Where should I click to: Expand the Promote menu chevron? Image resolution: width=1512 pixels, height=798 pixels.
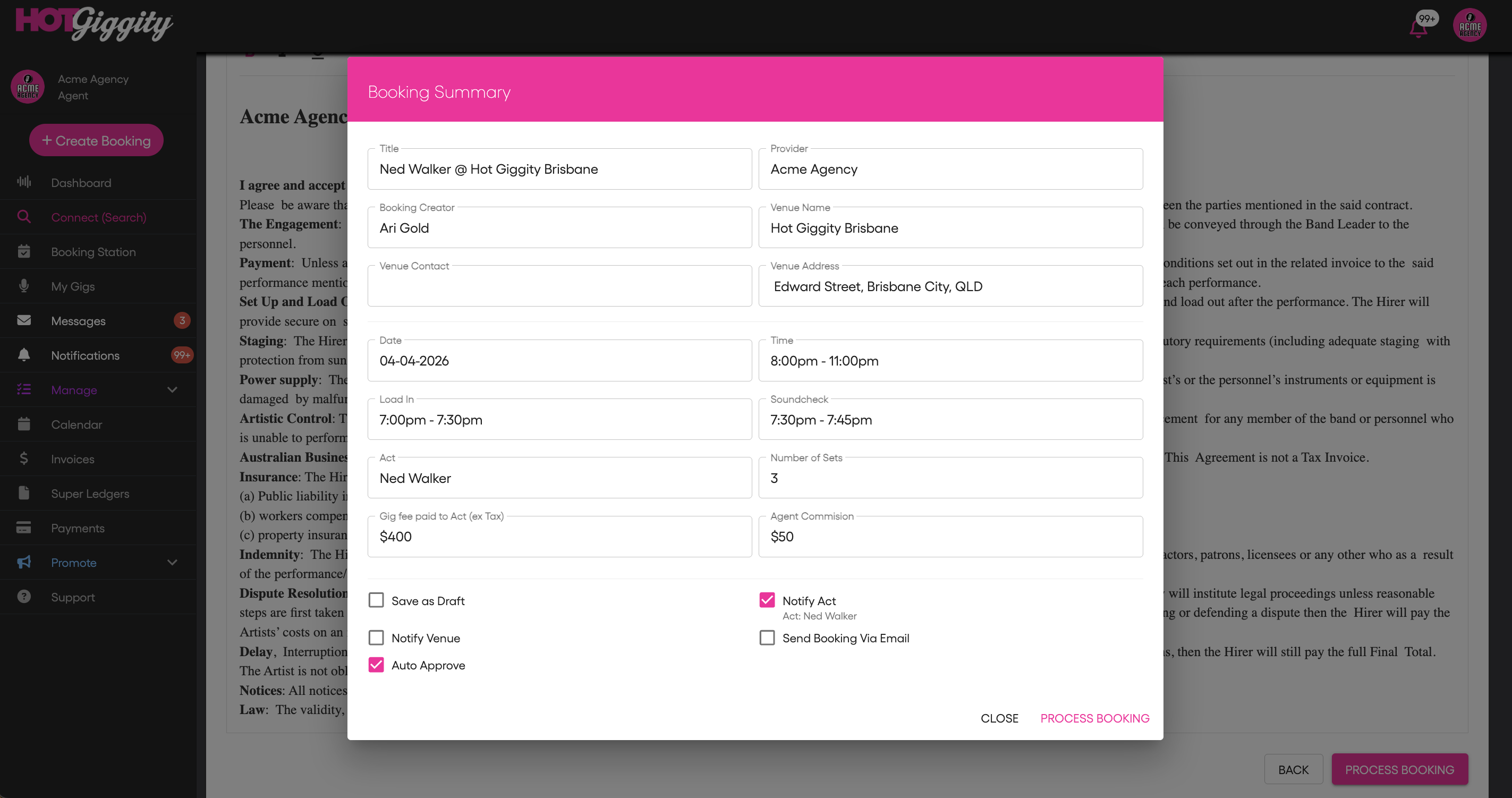point(172,562)
